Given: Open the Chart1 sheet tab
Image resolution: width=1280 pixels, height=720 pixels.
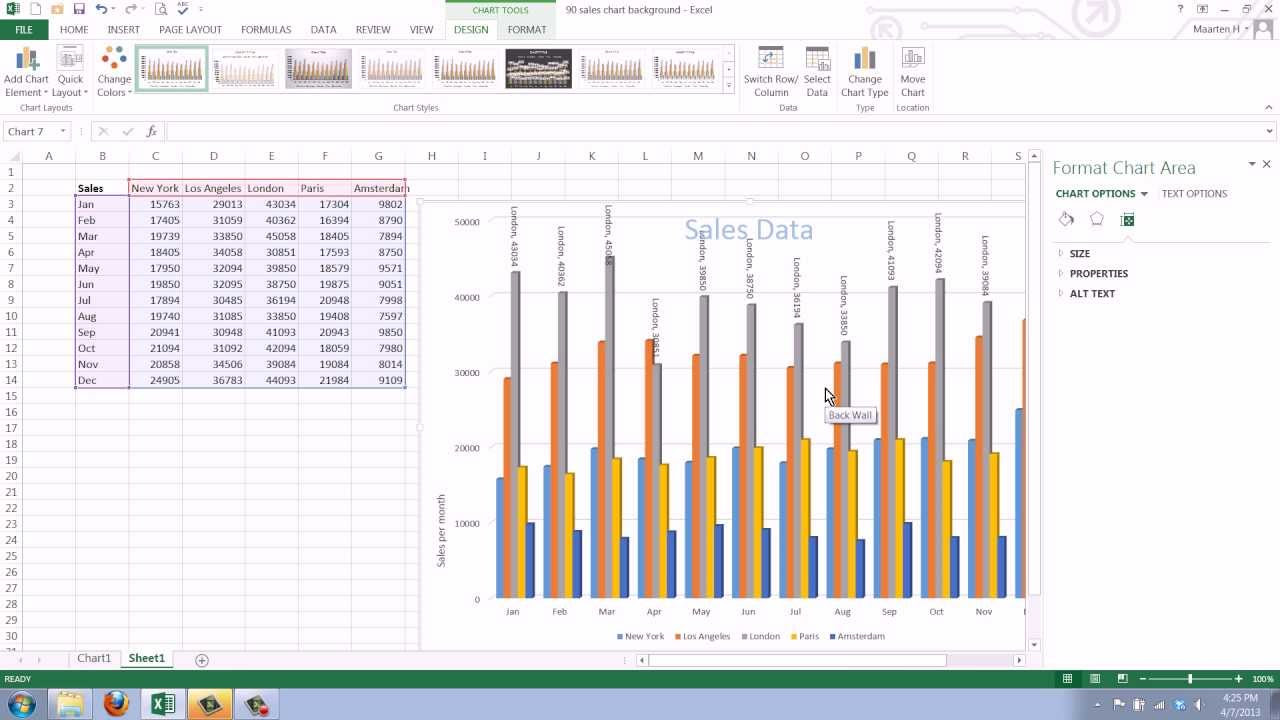Looking at the screenshot, I should point(94,658).
